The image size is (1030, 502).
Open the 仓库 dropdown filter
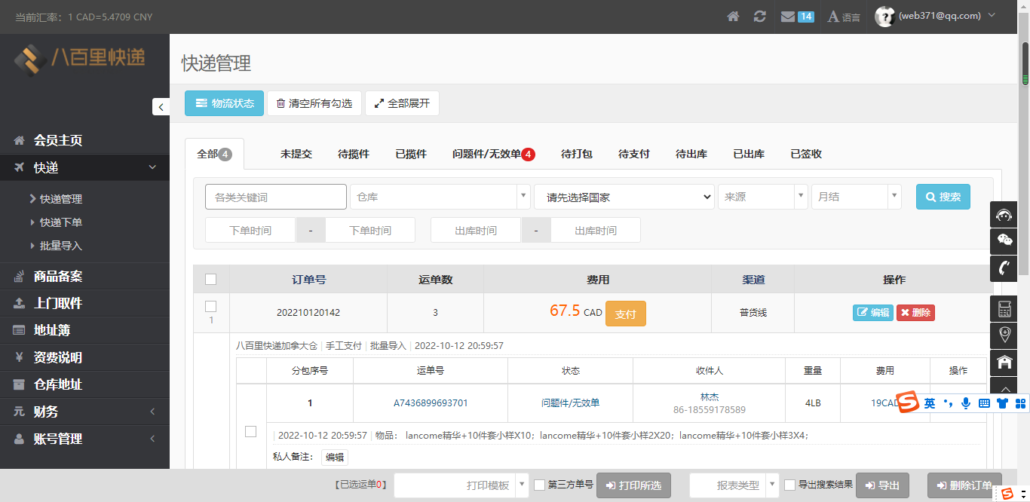(x=440, y=197)
